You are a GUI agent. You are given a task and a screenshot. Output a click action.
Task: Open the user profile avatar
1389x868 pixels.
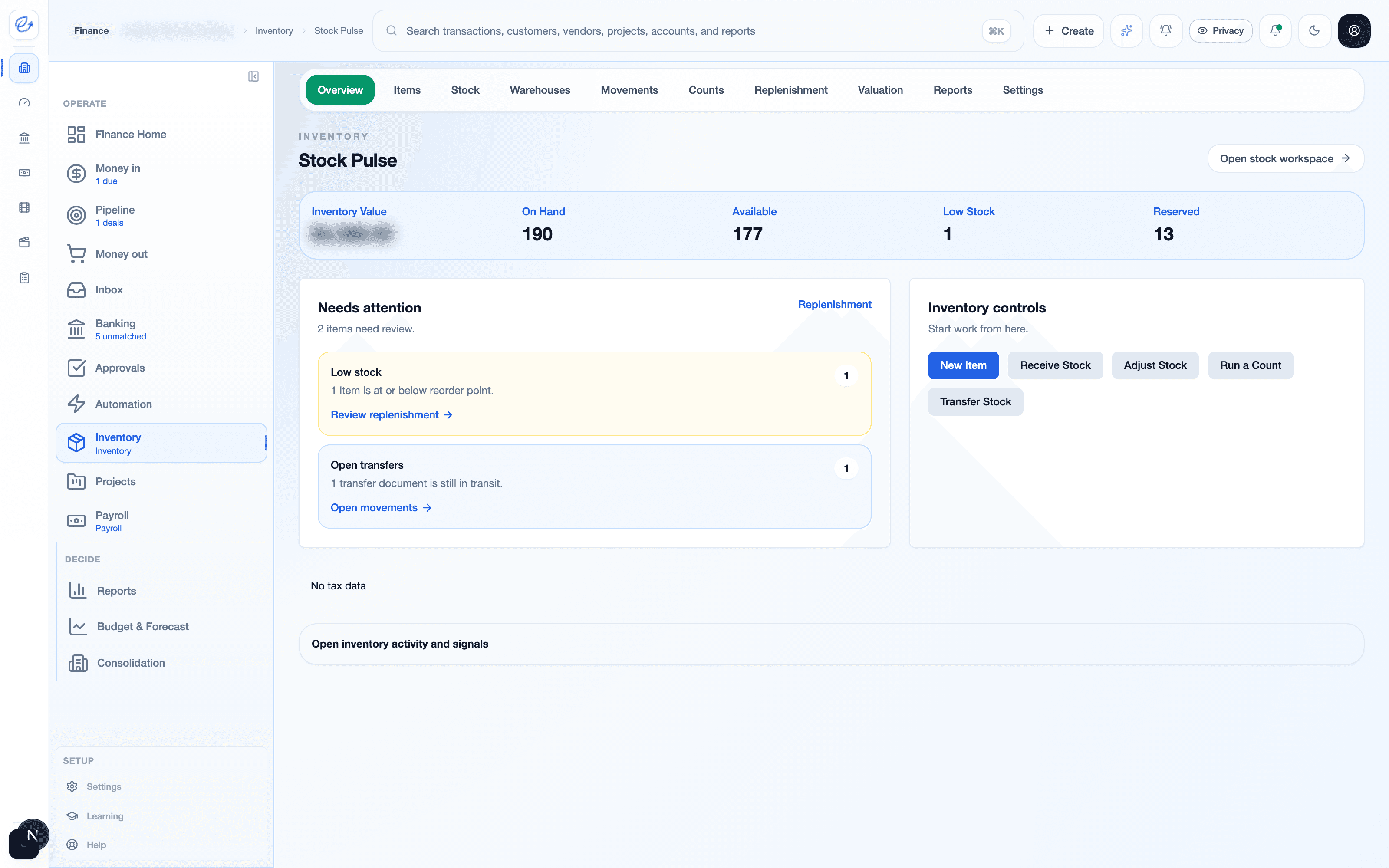[x=1354, y=31]
